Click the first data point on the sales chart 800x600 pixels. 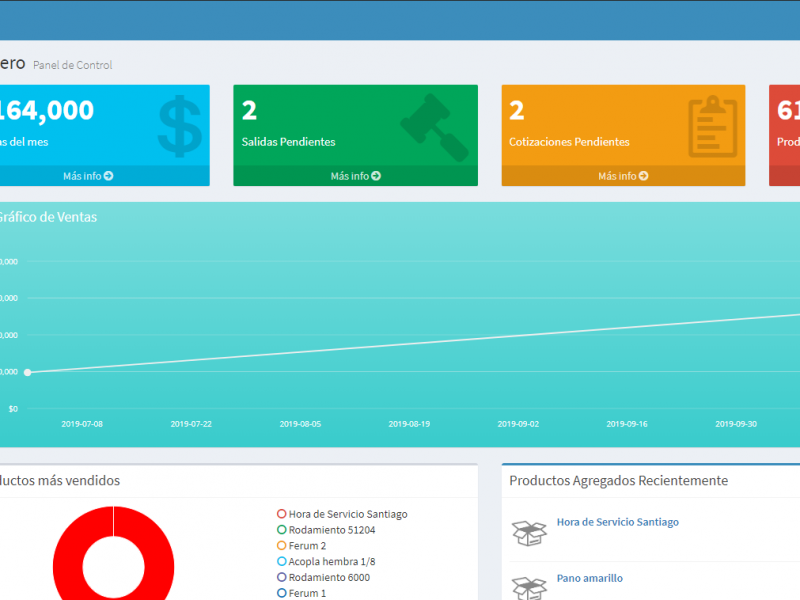click(x=27, y=372)
